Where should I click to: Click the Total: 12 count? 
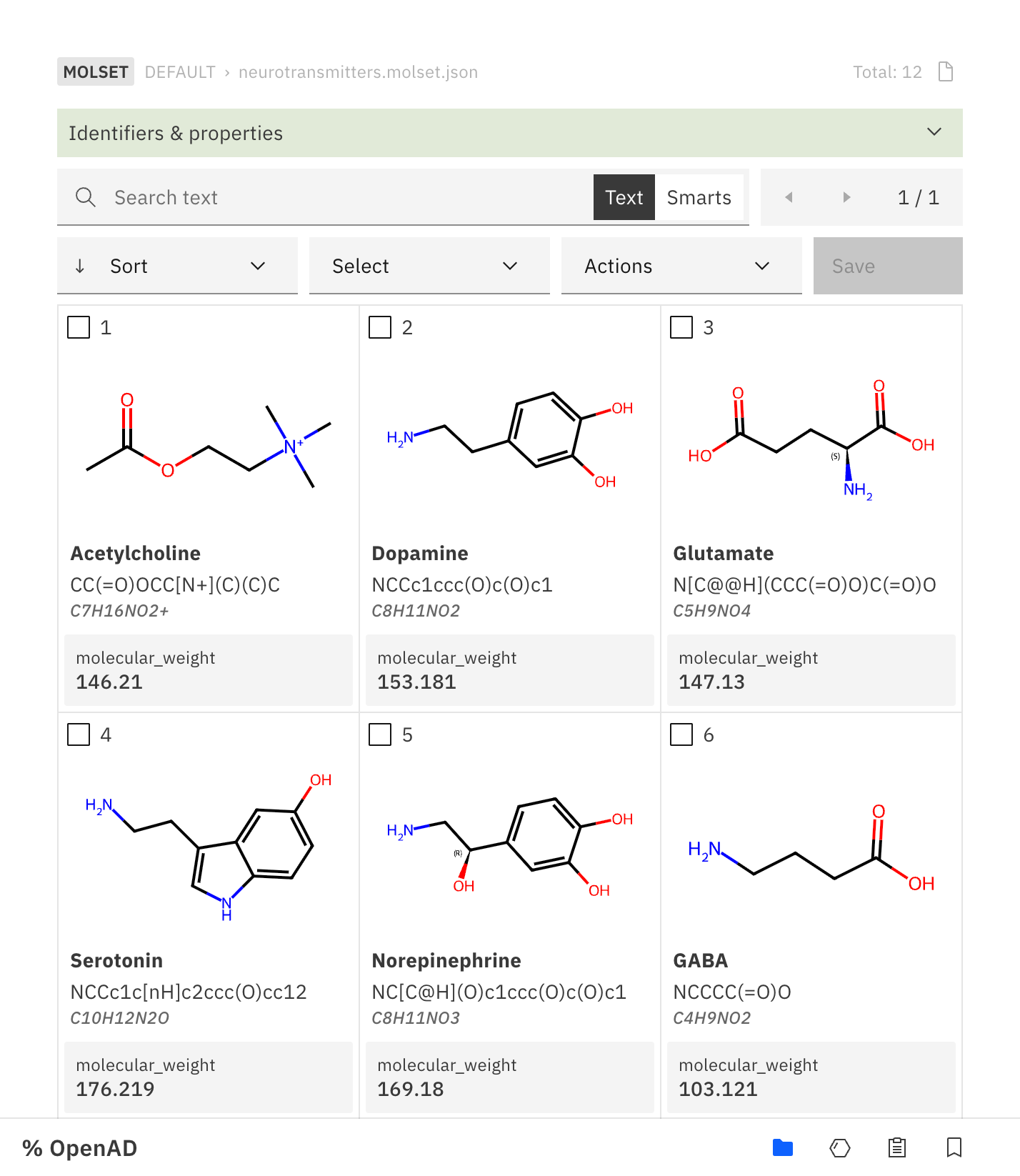pyautogui.click(x=887, y=72)
